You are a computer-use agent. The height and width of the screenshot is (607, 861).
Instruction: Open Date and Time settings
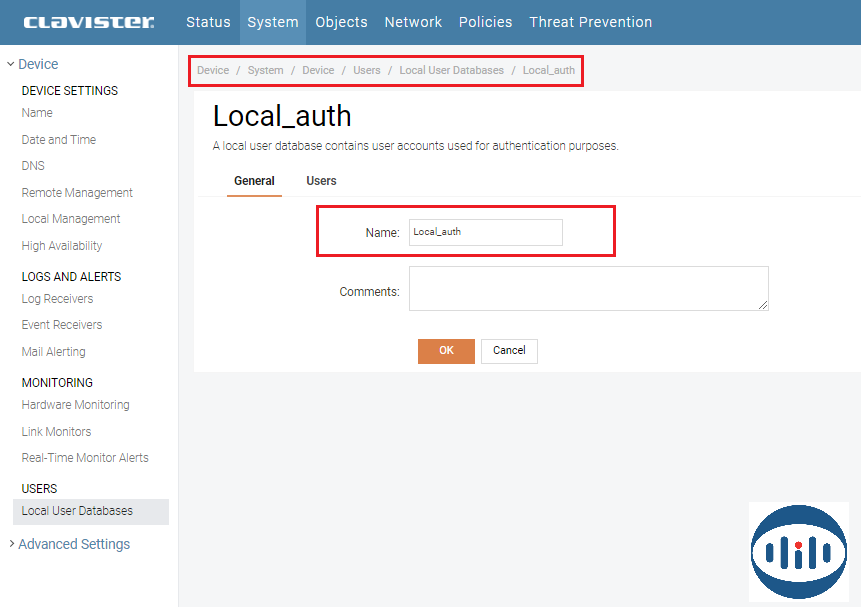[x=59, y=140]
